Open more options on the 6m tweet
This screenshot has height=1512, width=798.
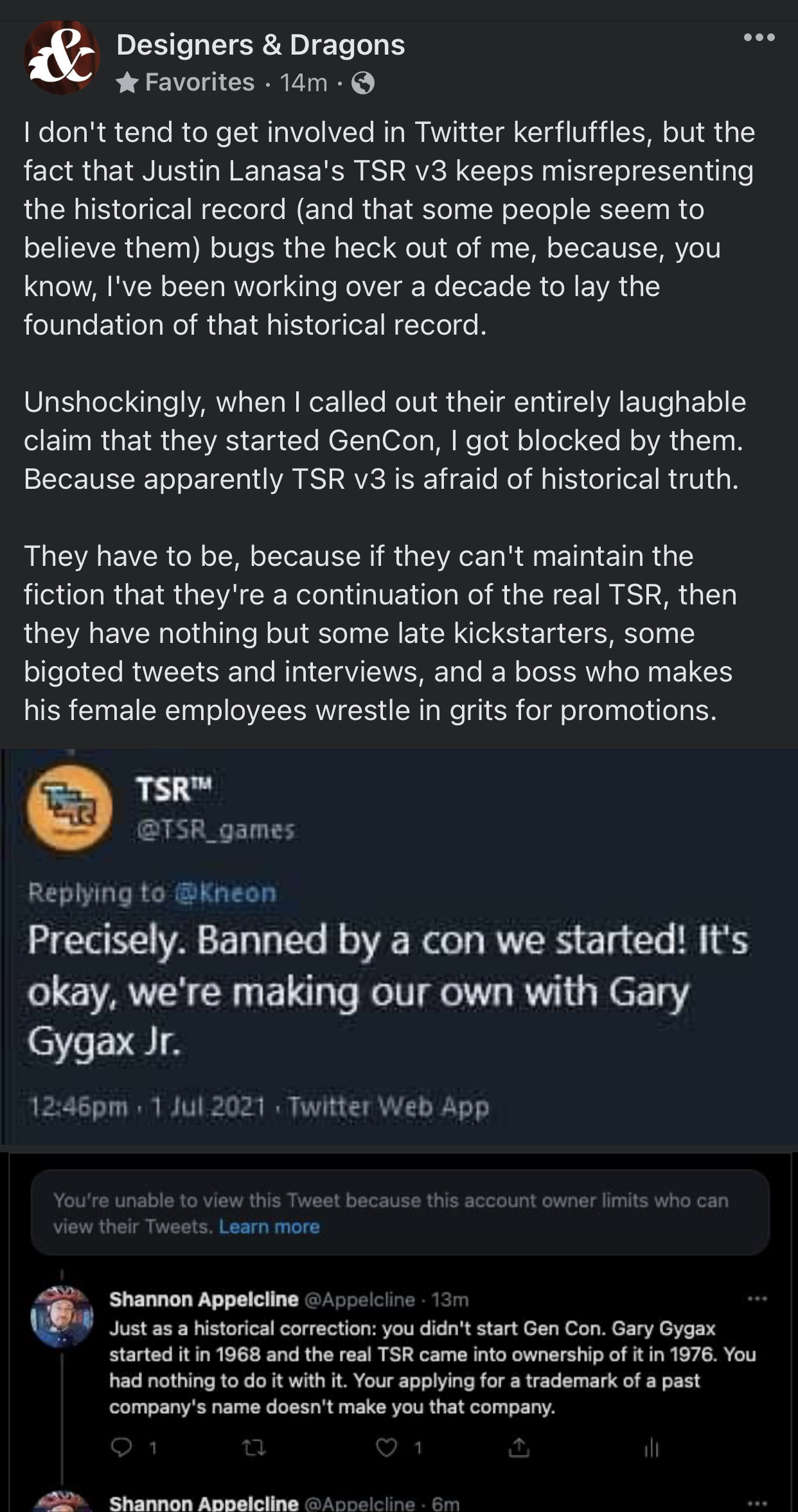pyautogui.click(x=758, y=1503)
